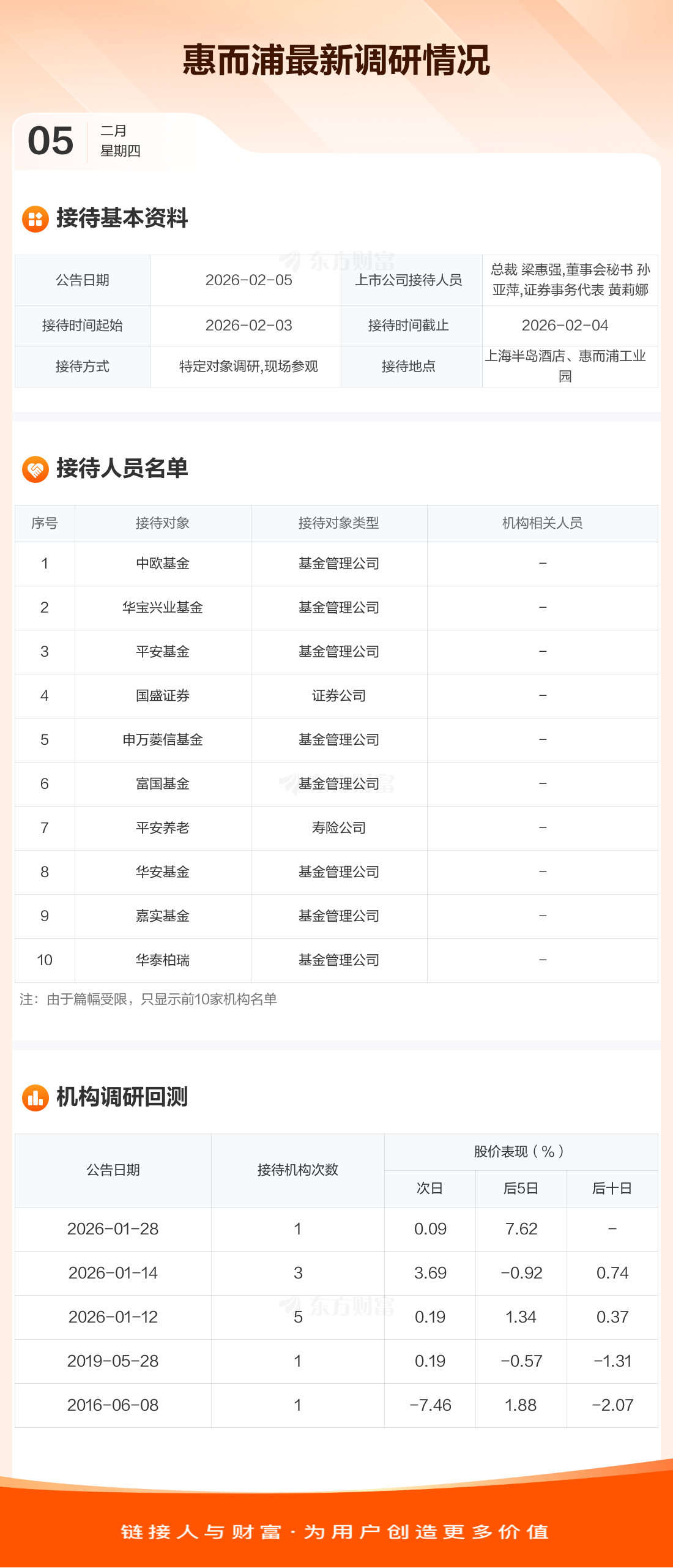This screenshot has height=1568, width=673.
Task: Click the 后5日 column header
Action: point(521,1189)
